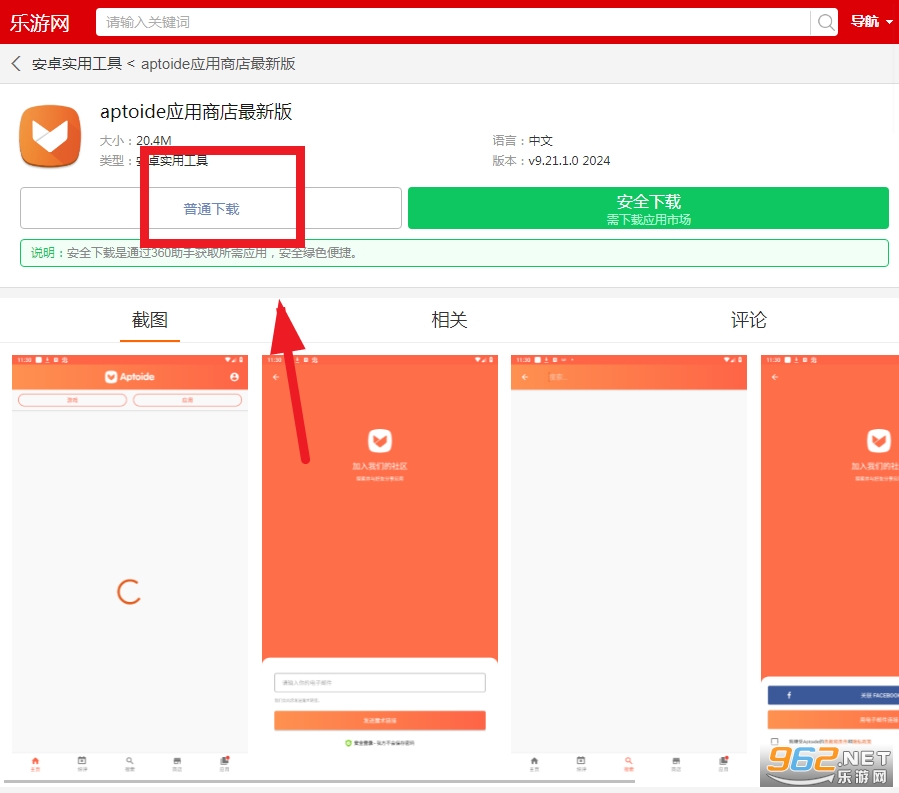Click breadcrumb text aptoide应用商店最新版

(x=218, y=64)
